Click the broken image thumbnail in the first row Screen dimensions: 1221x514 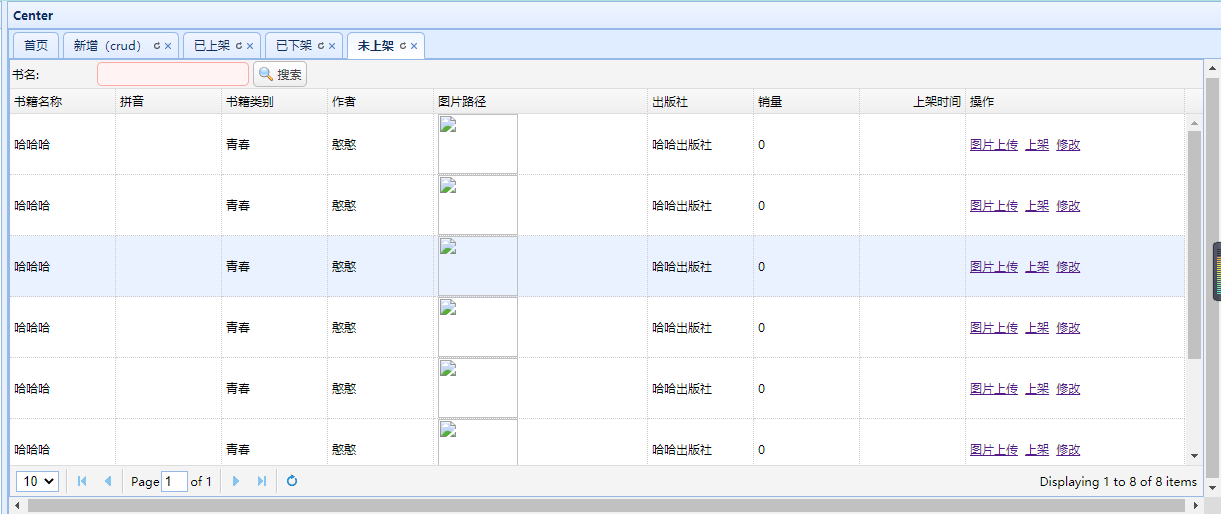pos(478,144)
